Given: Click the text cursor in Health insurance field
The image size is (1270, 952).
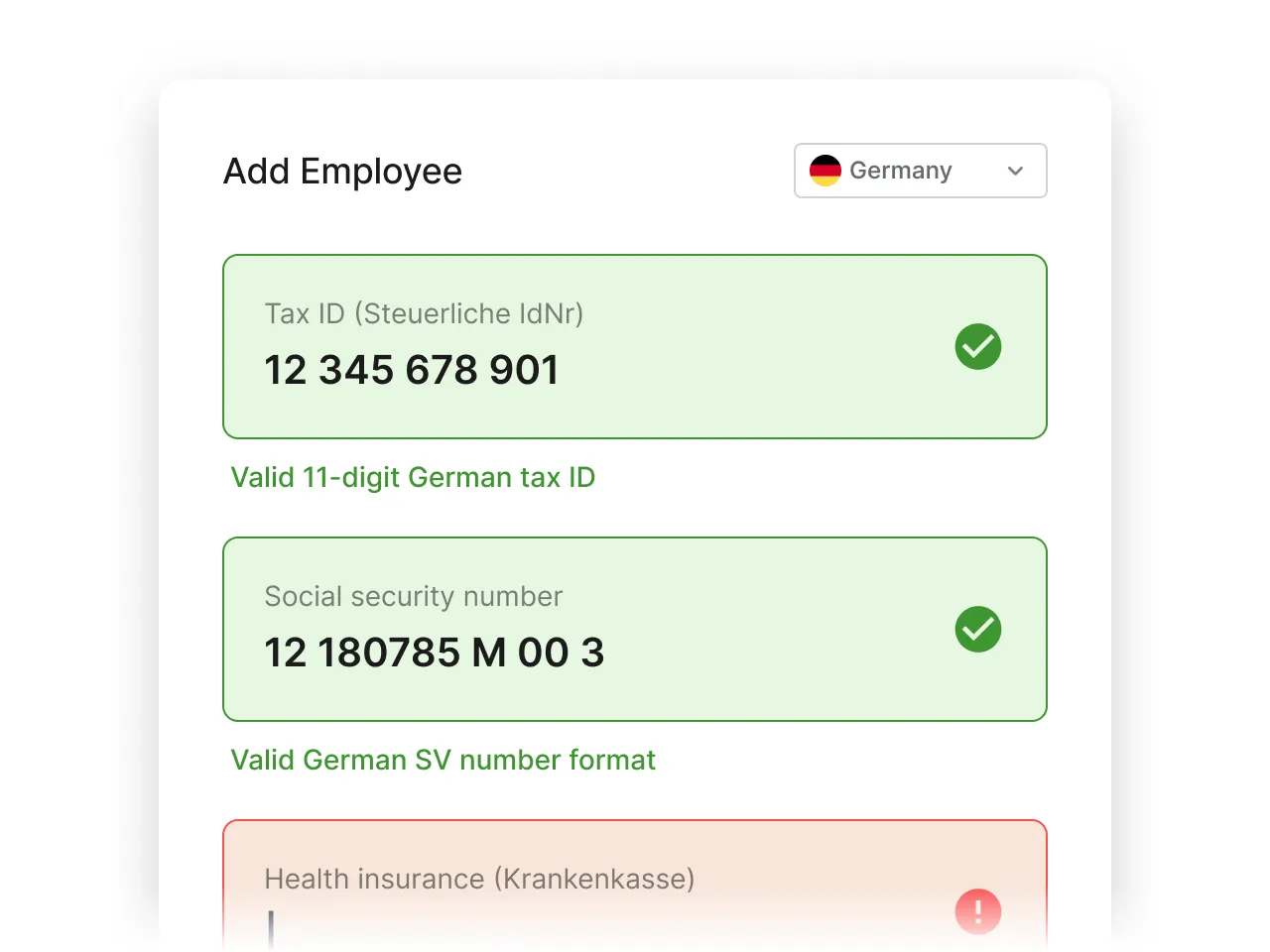Looking at the screenshot, I should pos(271,929).
